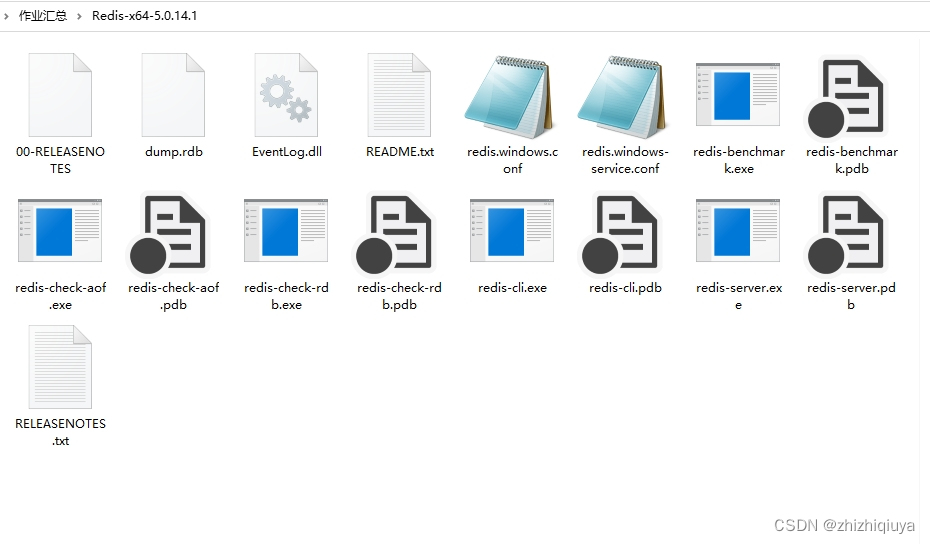Click the "redis-benchmark.pdb" file name label
930x544 pixels.
tap(852, 160)
